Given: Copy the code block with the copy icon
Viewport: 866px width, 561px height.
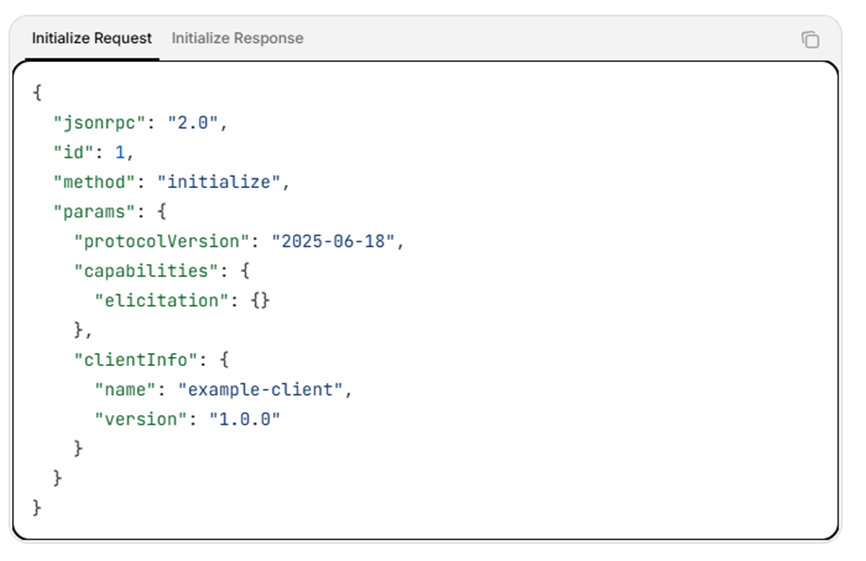Looking at the screenshot, I should pos(810,40).
